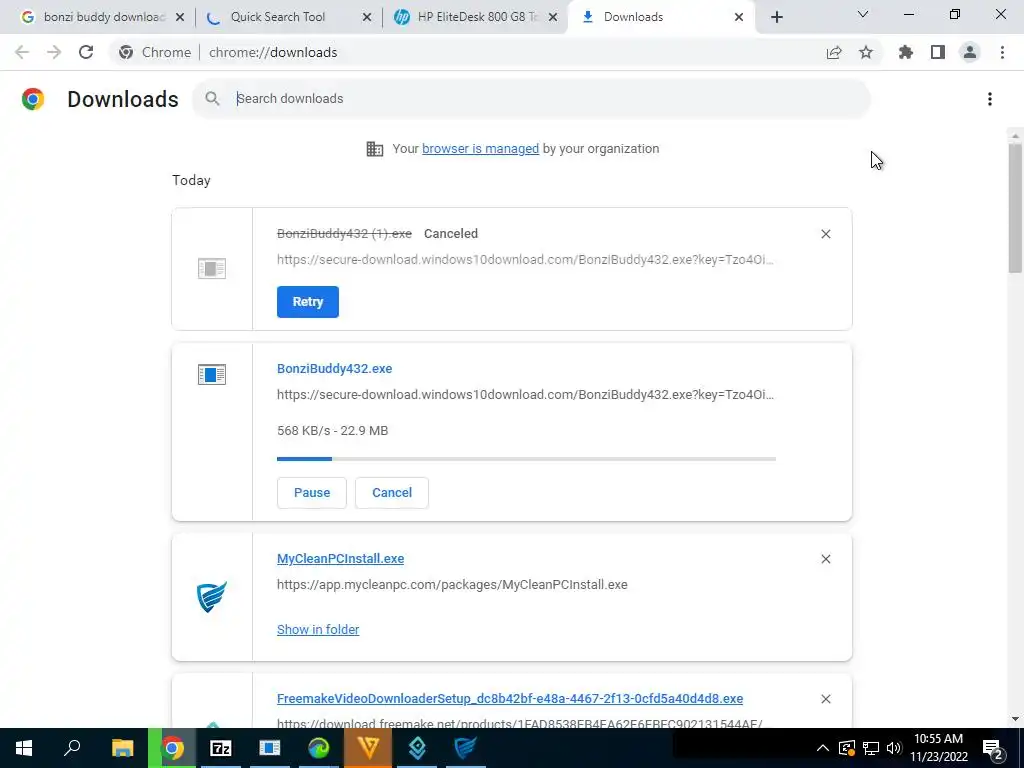
Task: Open the volume control in system tray
Action: point(895,748)
